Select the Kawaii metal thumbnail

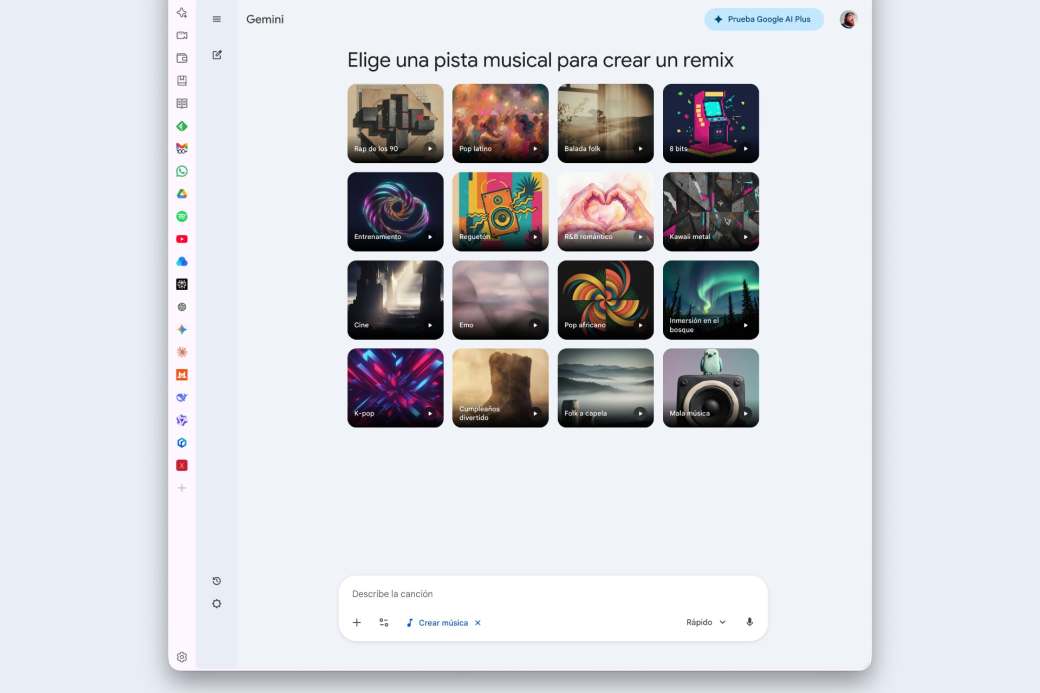pos(710,210)
